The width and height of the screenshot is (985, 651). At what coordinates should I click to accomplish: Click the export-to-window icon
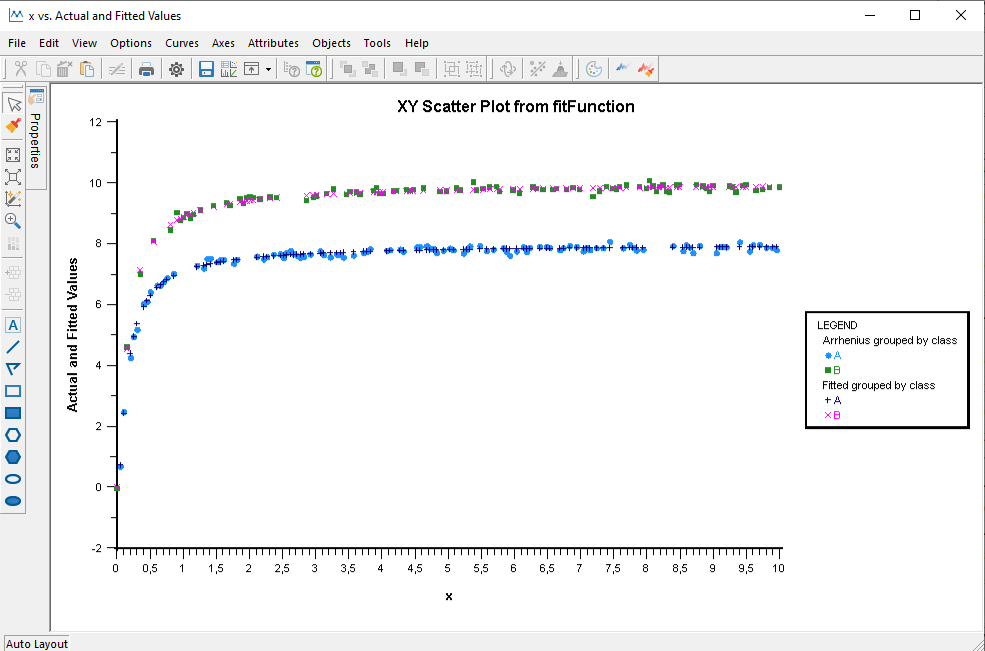pyautogui.click(x=252, y=69)
